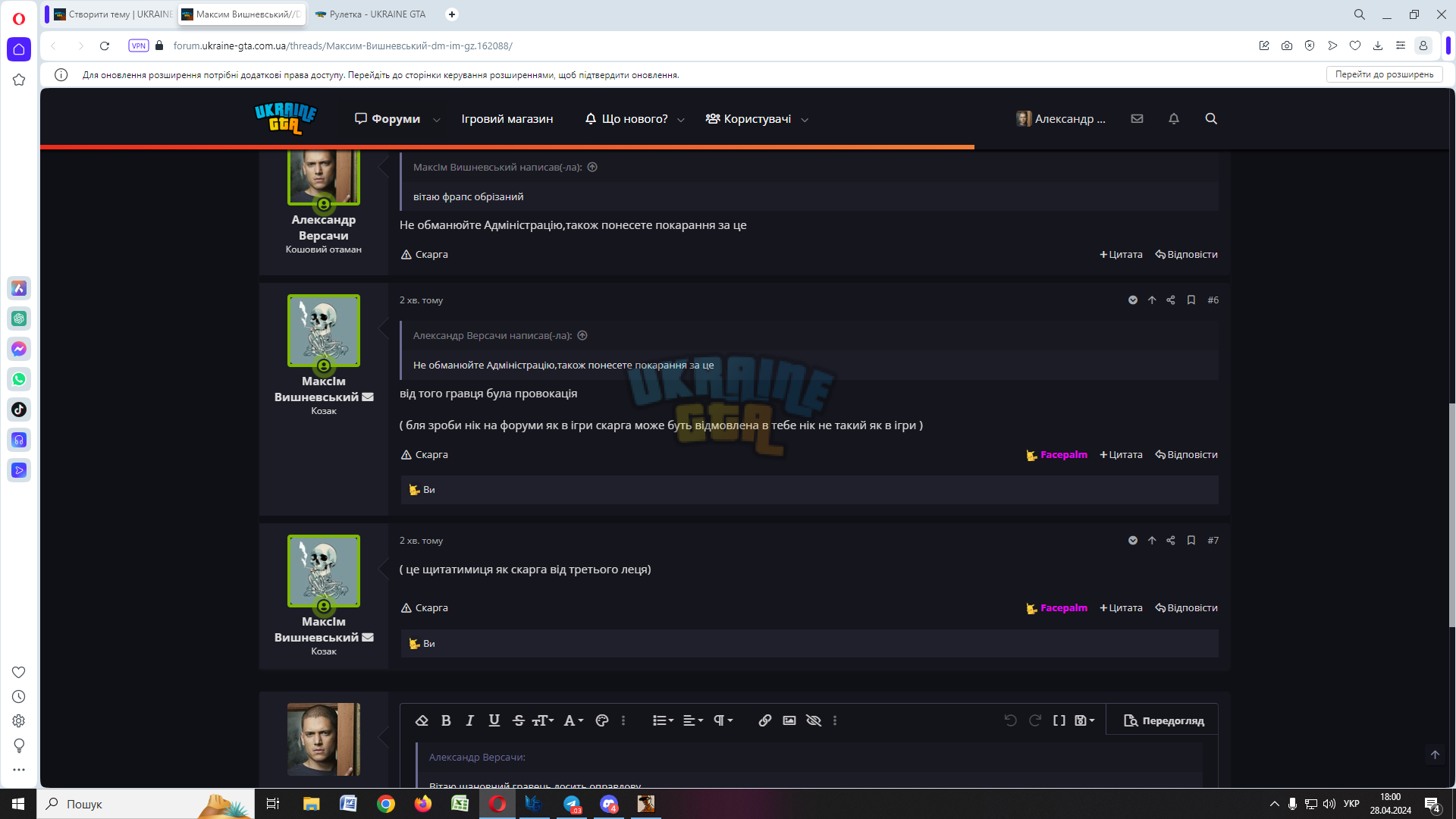
Task: Switch to Рулетка - UKRAINE GTA tab
Action: point(372,14)
